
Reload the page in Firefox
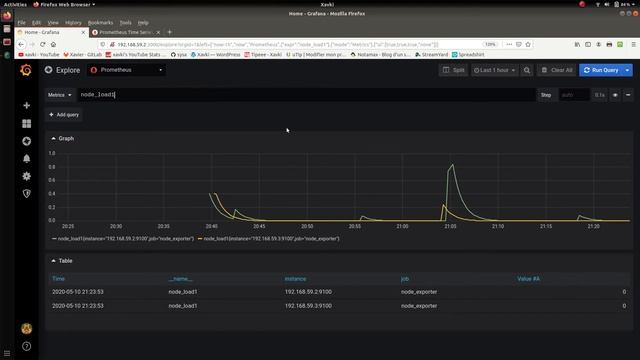point(42,44)
